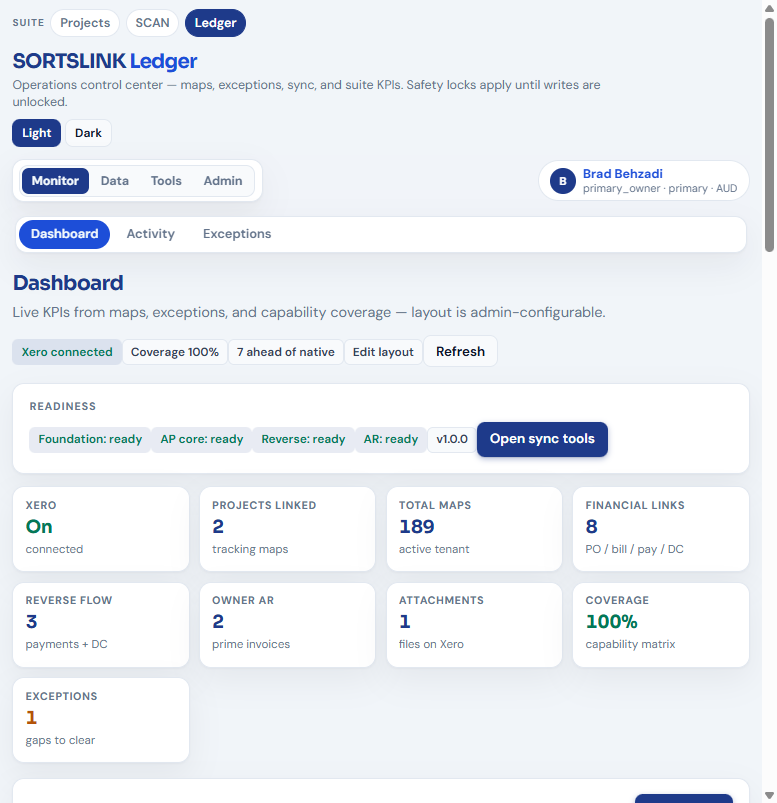777x803 pixels.
Task: Enable the Light theme
Action: click(x=36, y=133)
